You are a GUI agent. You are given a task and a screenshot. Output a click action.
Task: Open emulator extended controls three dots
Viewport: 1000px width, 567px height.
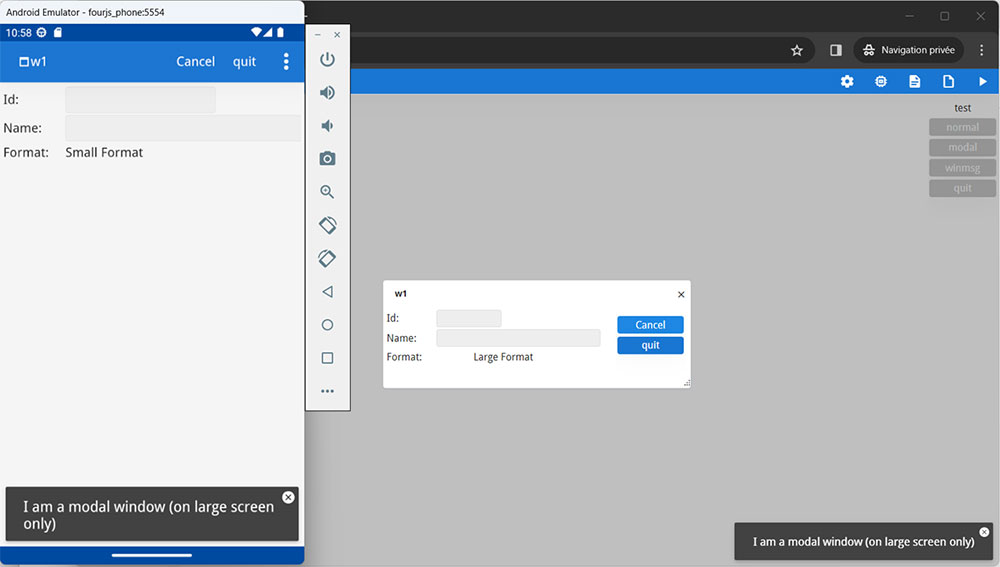(x=327, y=391)
